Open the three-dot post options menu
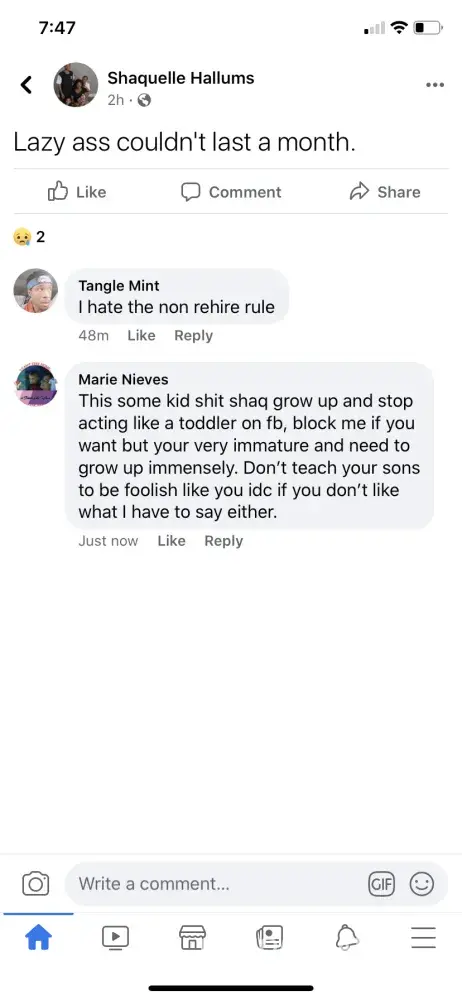Screen dimensions: 462x1000 coord(435,85)
